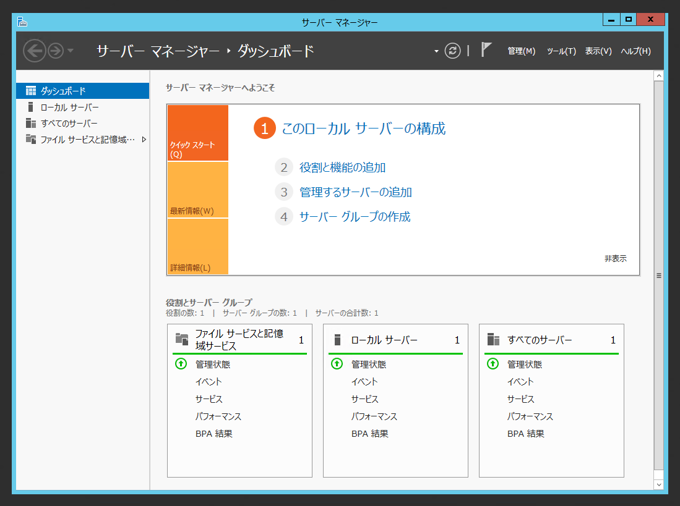Open サービス in ローカル サーバー tile
Image resolution: width=680 pixels, height=506 pixels.
(x=365, y=399)
